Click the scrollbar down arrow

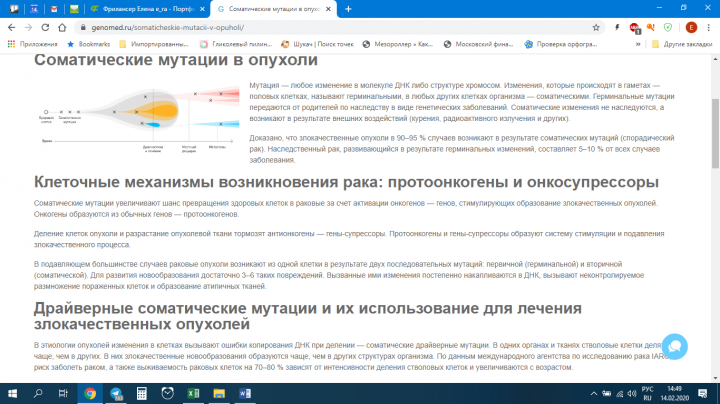point(715,378)
